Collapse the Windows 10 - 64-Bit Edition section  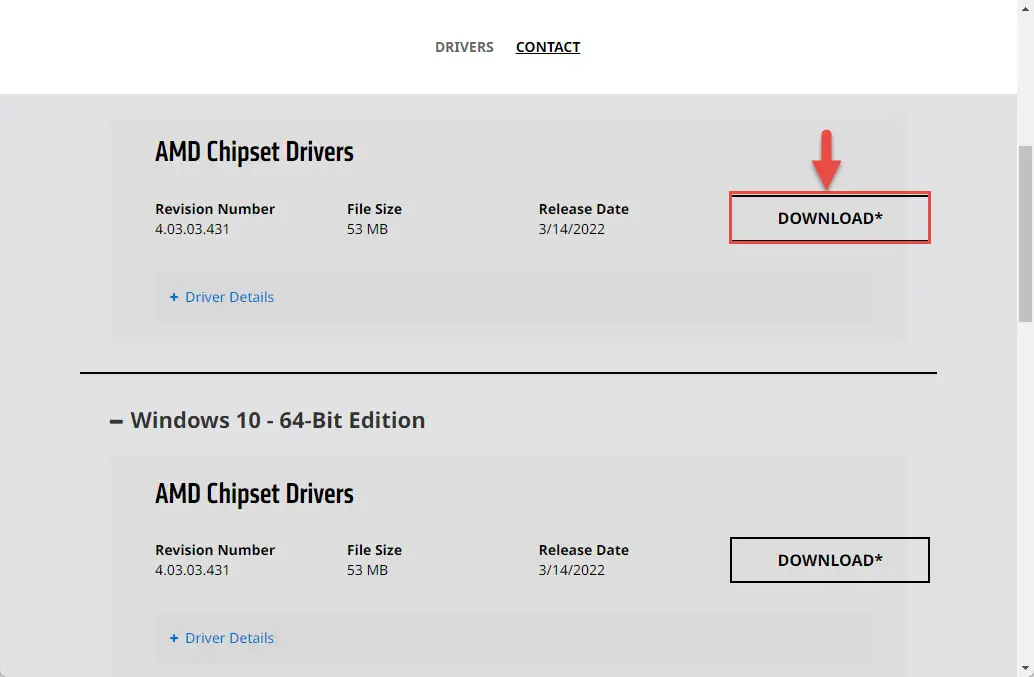coord(268,420)
